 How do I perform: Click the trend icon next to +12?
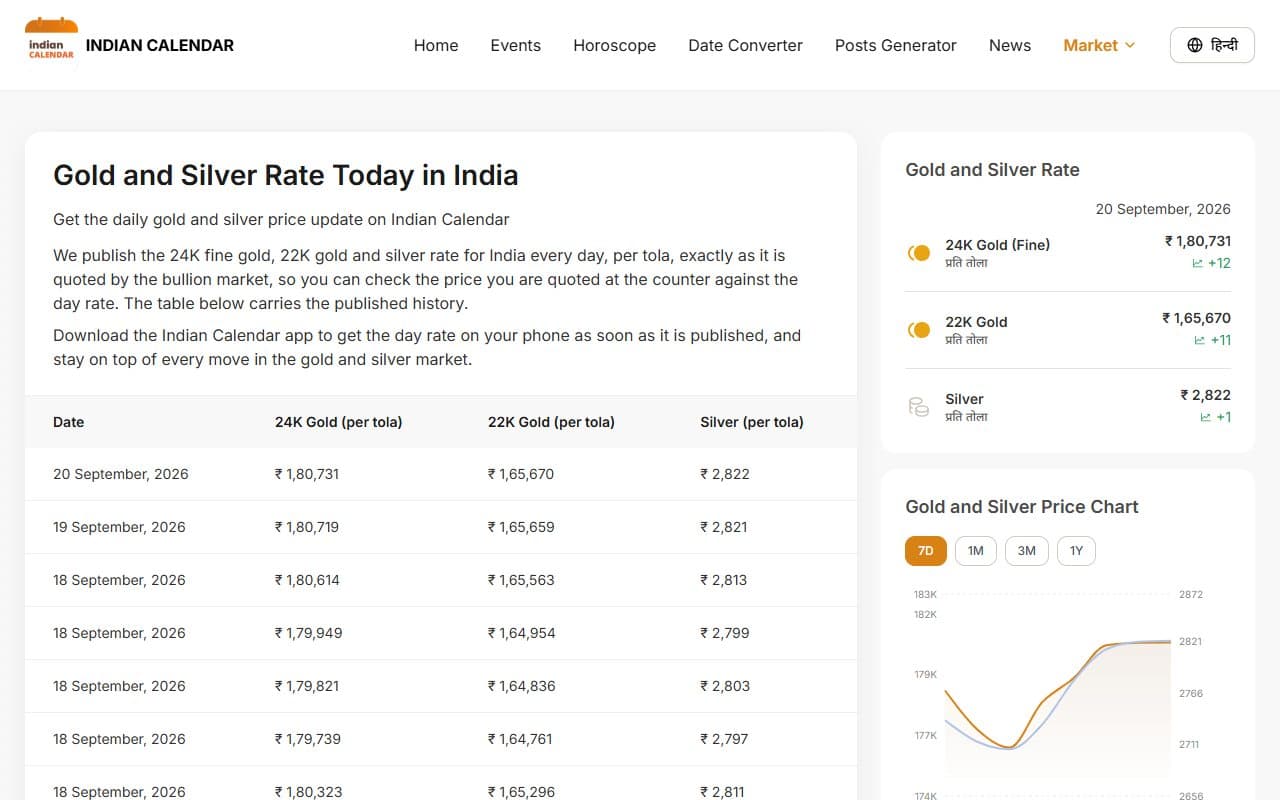1197,263
